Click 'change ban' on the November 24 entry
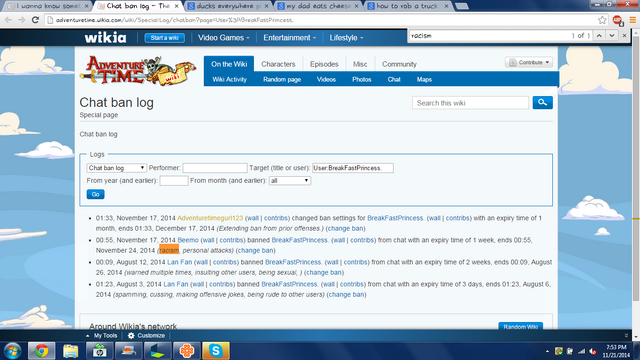This screenshot has width=640, height=360. (256, 250)
